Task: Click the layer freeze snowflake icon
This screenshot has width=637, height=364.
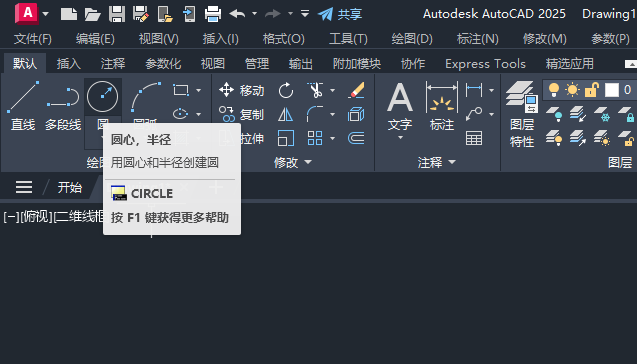Action: [x=602, y=114]
